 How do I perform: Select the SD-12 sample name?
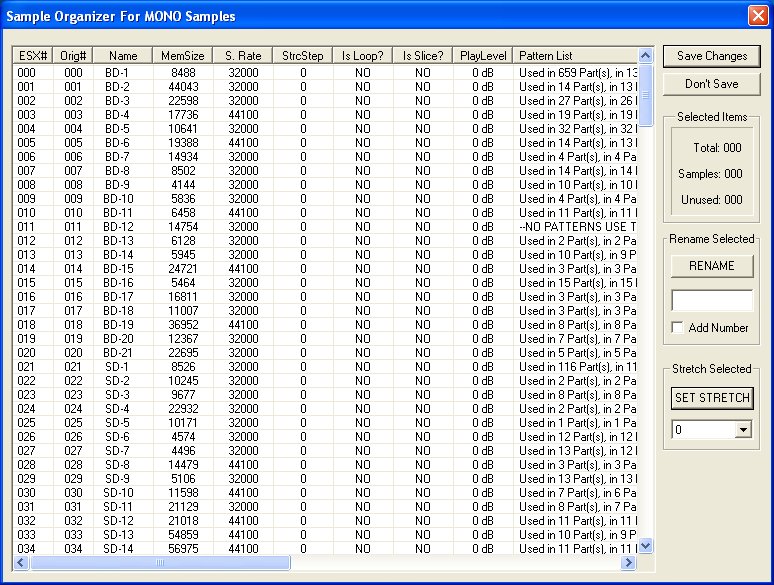coord(118,521)
